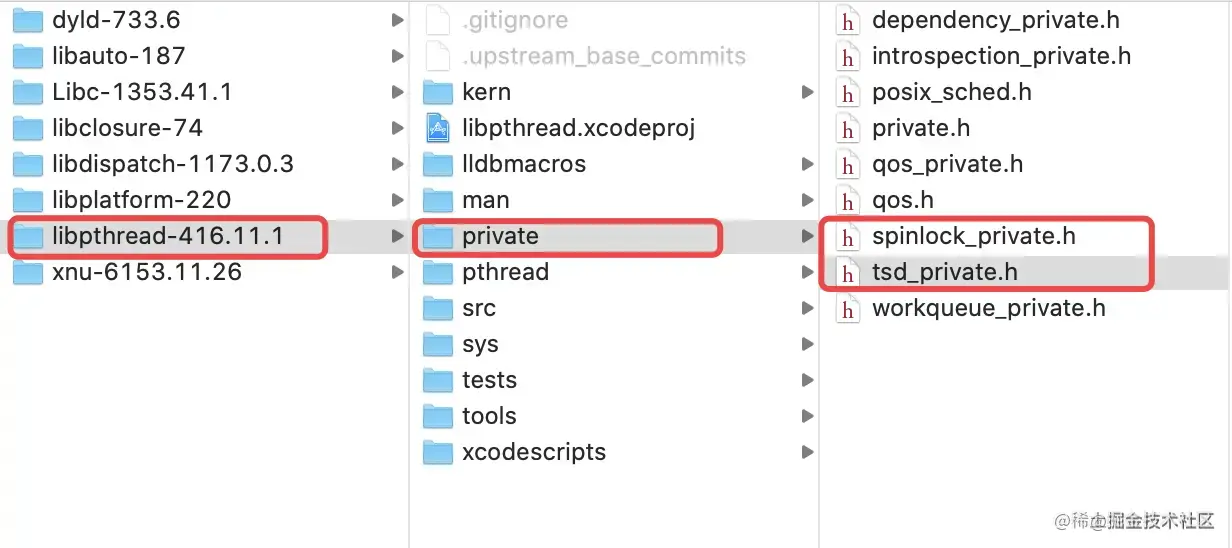Click the xnu-6153.11.26 folder icon
1232x548 pixels.
(27, 272)
